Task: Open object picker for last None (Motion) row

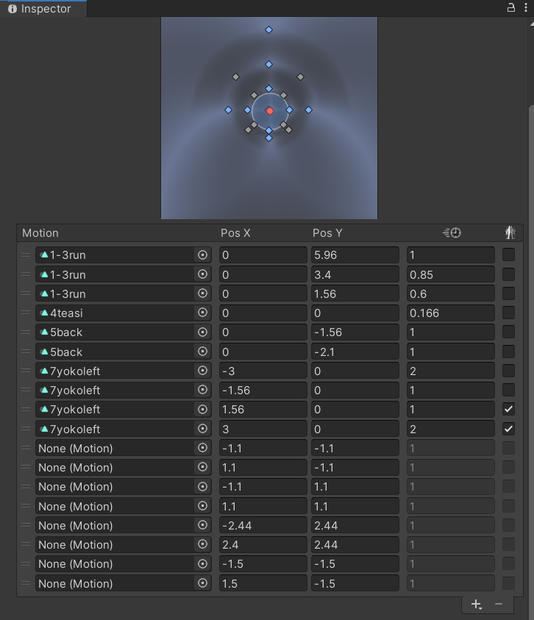Action: tap(202, 583)
